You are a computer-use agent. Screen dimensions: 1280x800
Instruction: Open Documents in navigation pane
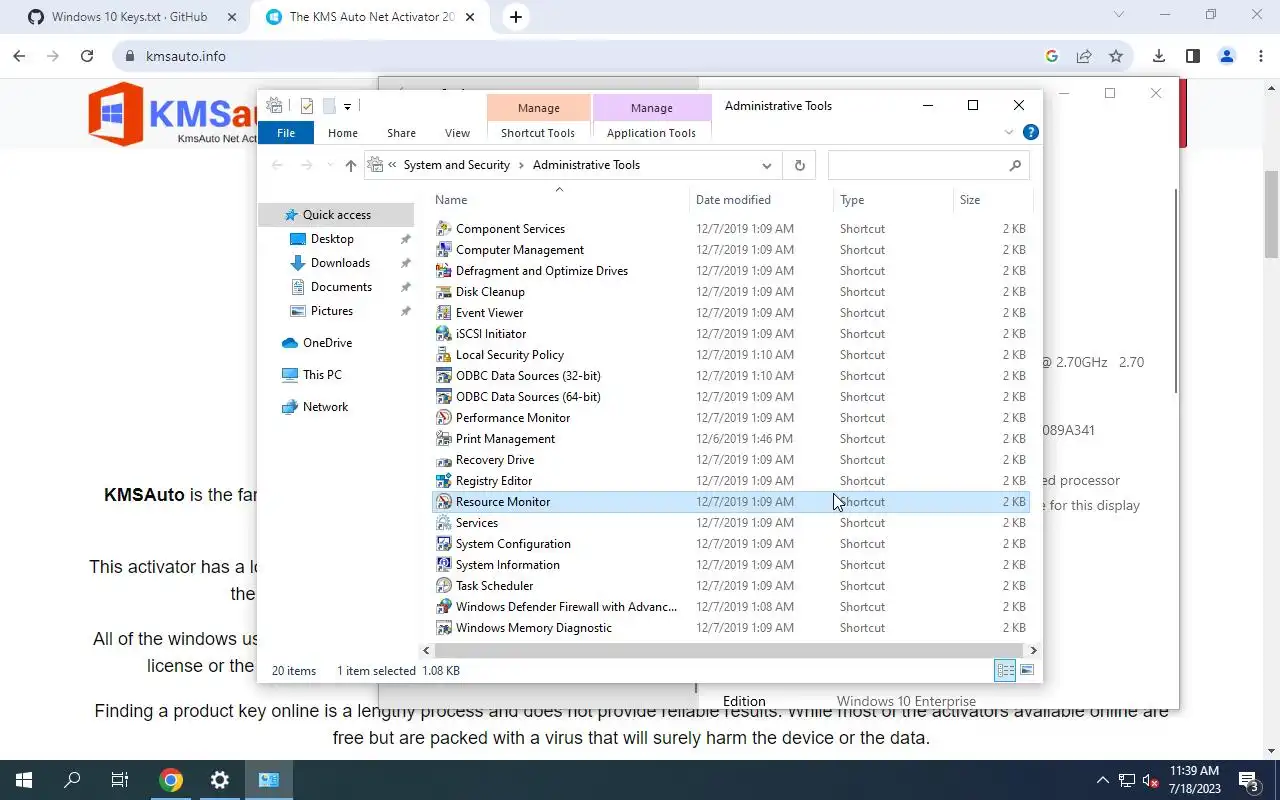341,287
